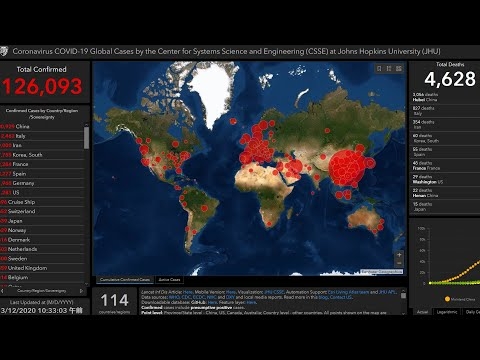Viewport: 480px width, 360px height.
Task: Select US in confirmed cases list
Action: pyautogui.click(x=42, y=193)
